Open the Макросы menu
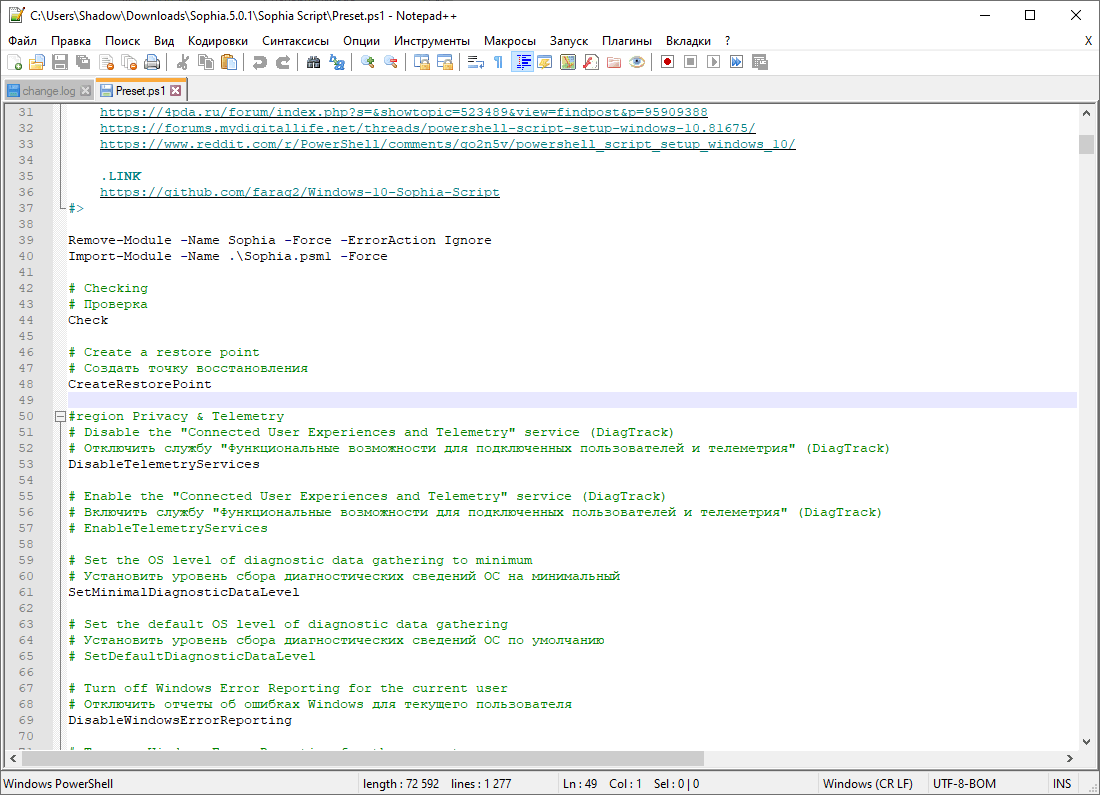Viewport: 1100px width, 795px height. [509, 40]
